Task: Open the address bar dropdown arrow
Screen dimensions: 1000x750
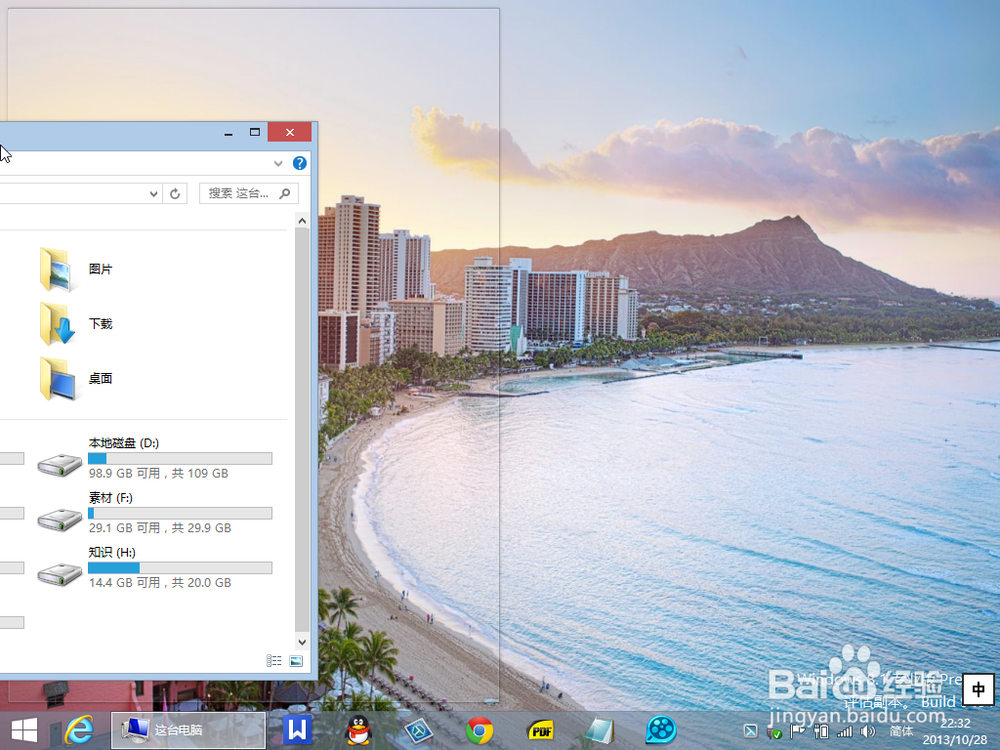Action: pos(153,193)
